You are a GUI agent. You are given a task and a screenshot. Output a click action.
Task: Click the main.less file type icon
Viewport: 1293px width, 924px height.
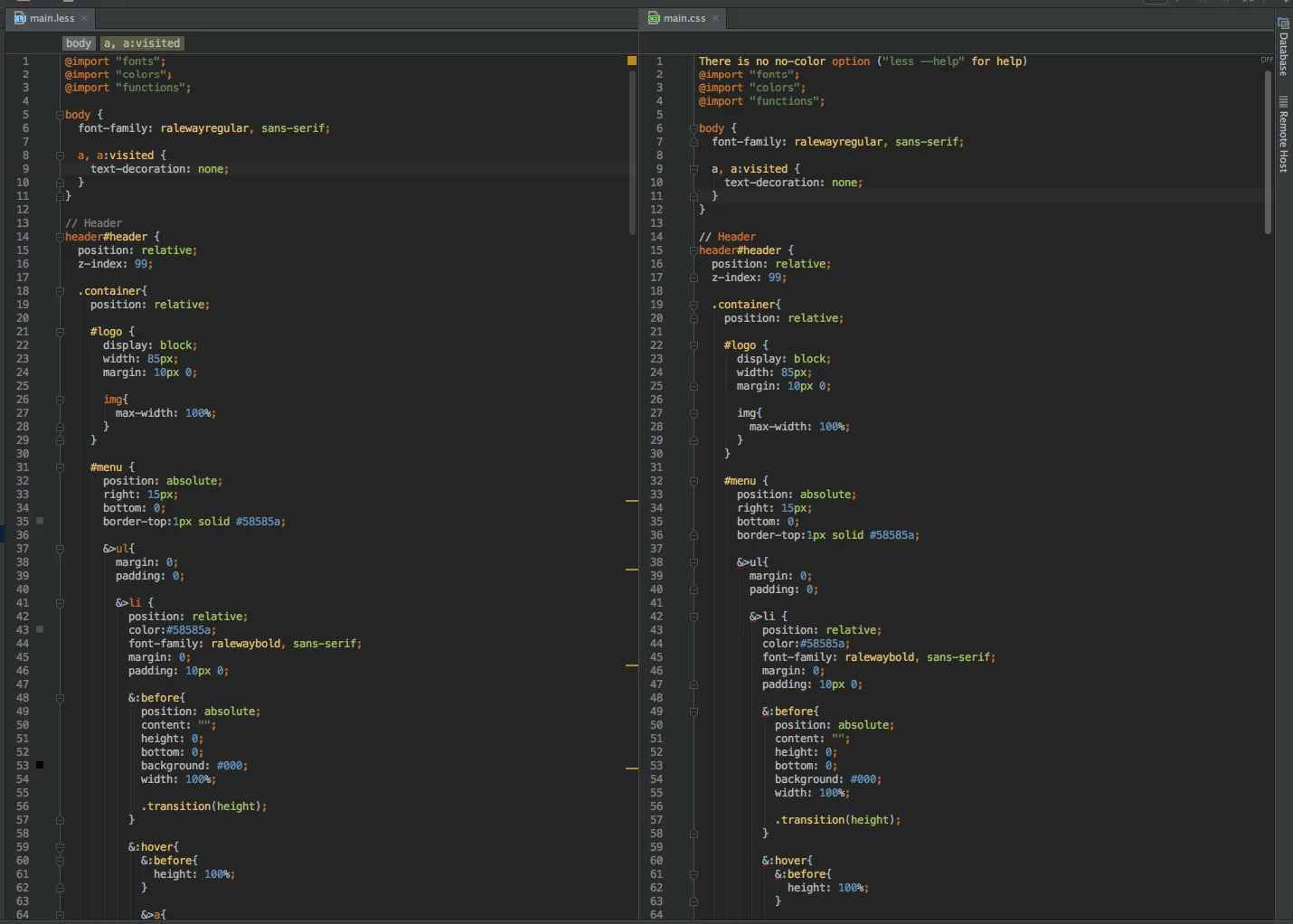coord(20,18)
